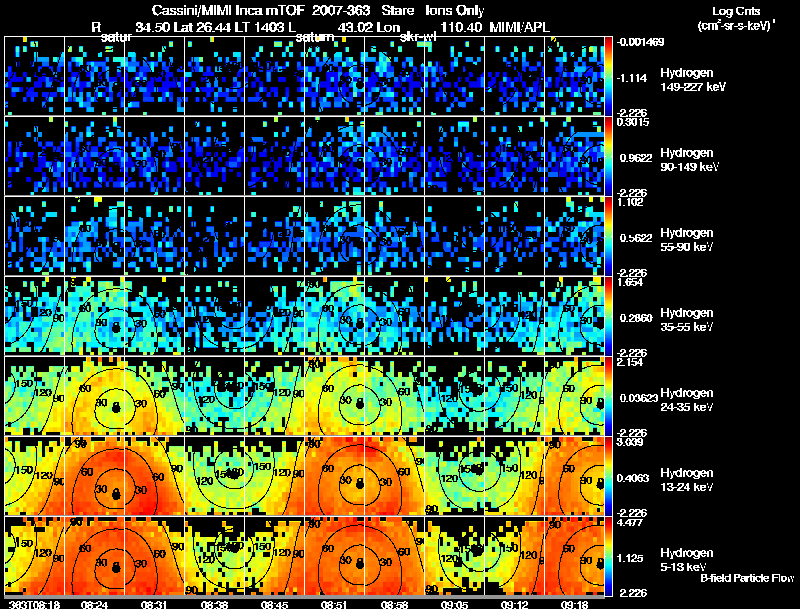This screenshot has width=800, height=609.
Task: Click the 'LT 1403' header value
Action: (x=260, y=27)
